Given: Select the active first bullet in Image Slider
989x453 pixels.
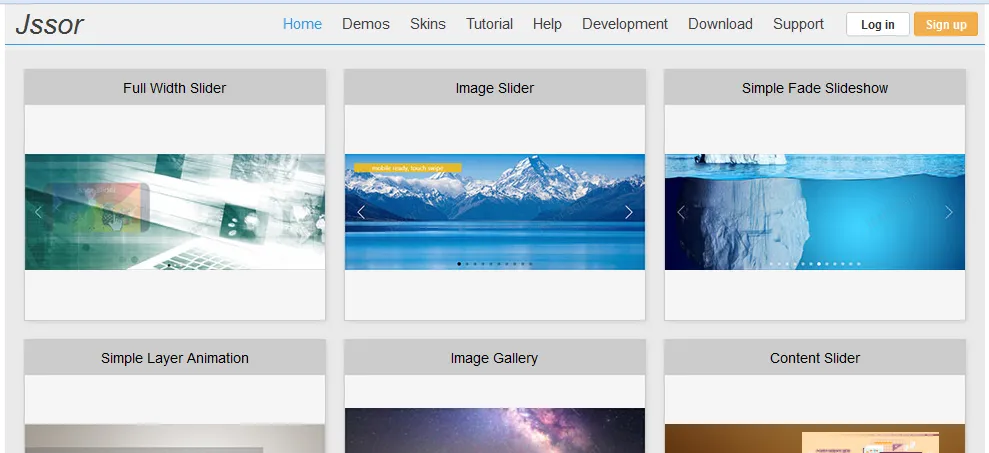Looking at the screenshot, I should (x=459, y=264).
